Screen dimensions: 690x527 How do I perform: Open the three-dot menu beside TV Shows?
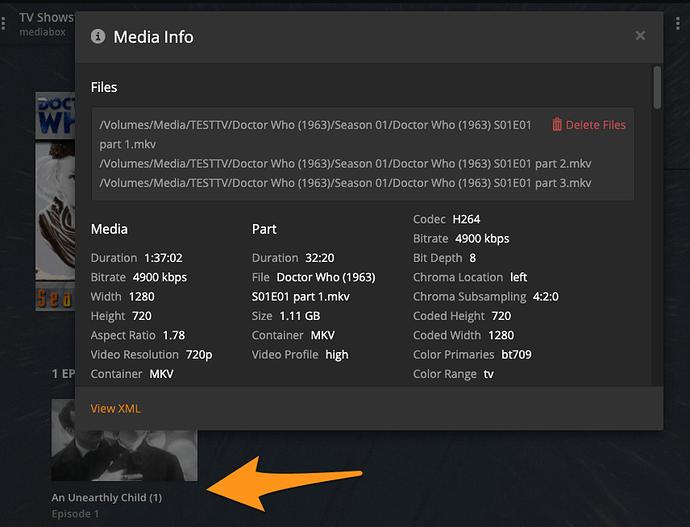tap(4, 23)
